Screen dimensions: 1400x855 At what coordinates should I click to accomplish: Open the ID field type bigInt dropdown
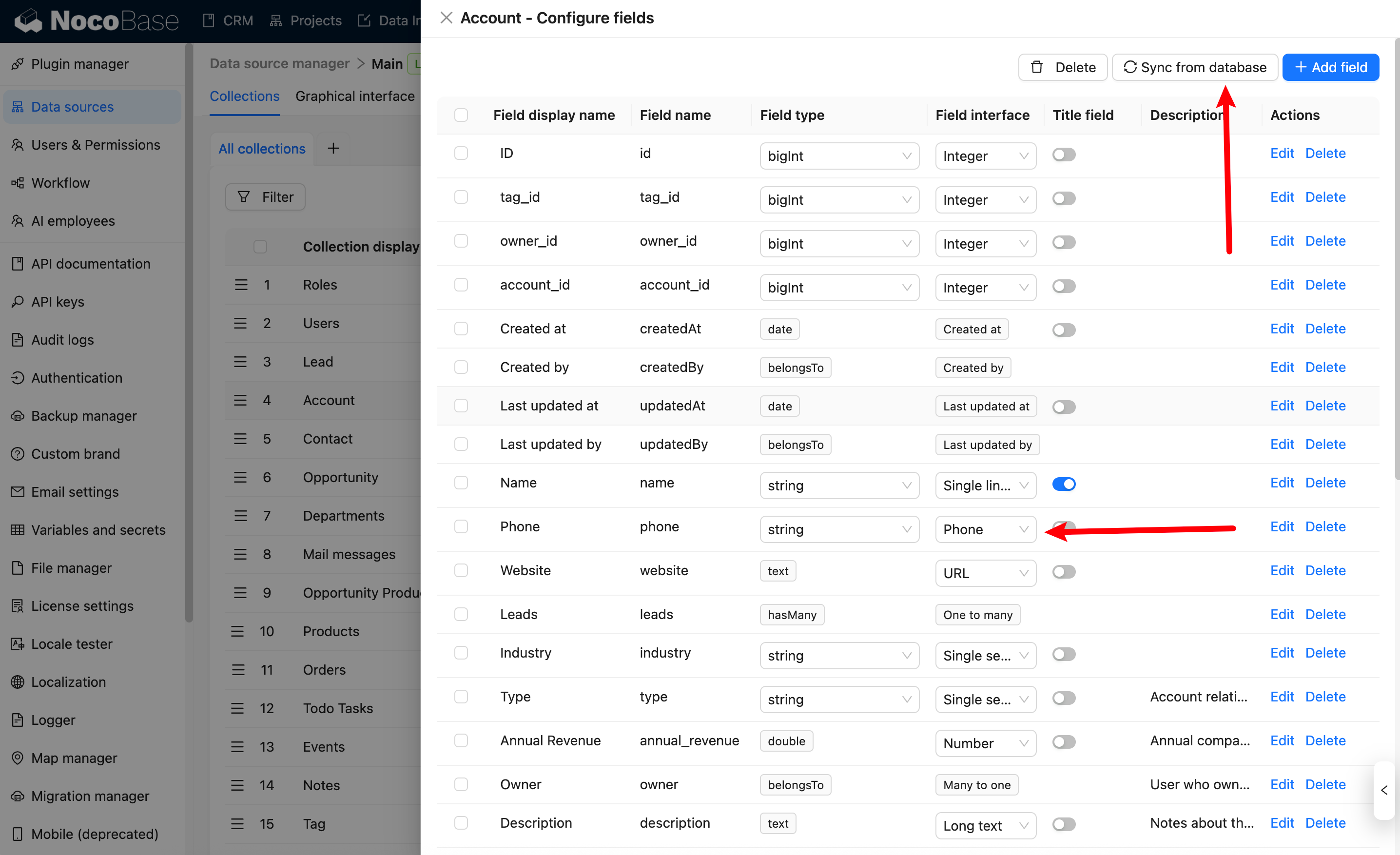(x=838, y=155)
